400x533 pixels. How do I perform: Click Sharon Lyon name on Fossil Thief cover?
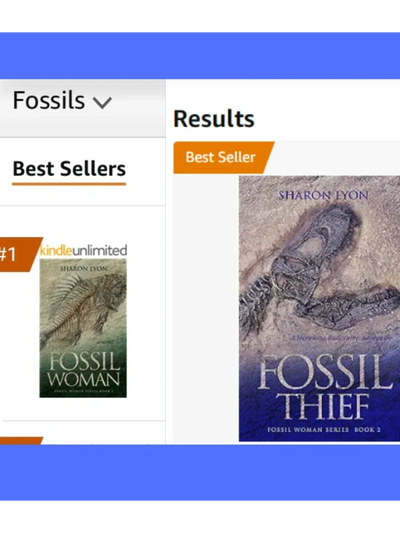point(323,195)
